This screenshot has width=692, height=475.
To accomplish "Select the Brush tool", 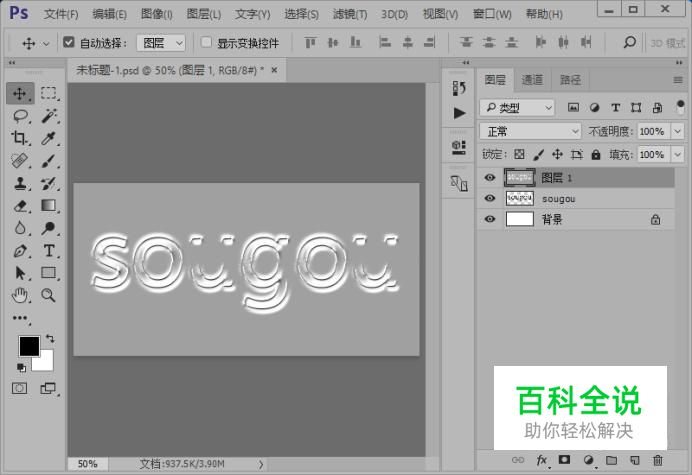I will 49,161.
